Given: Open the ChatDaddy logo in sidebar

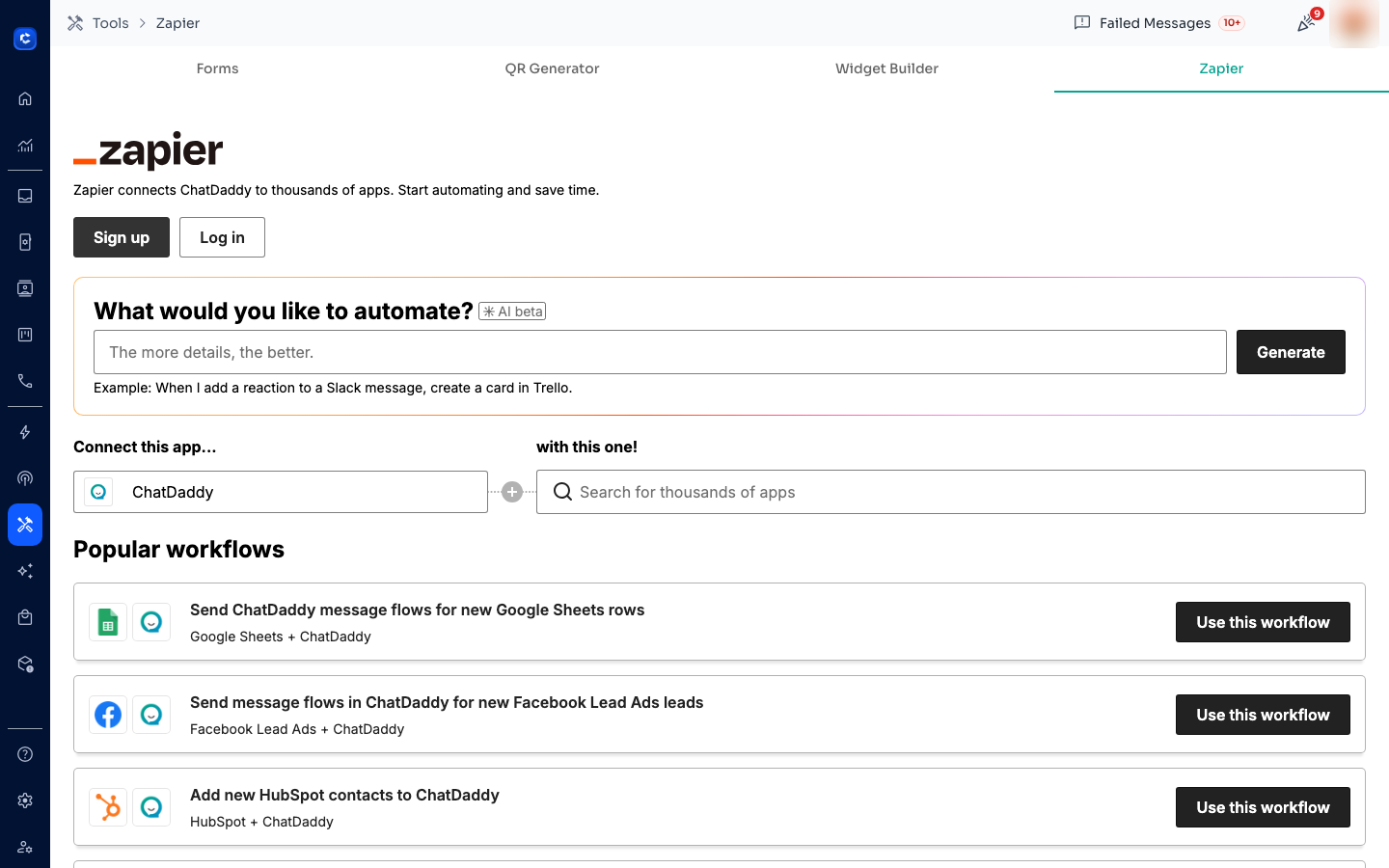Looking at the screenshot, I should tap(25, 39).
